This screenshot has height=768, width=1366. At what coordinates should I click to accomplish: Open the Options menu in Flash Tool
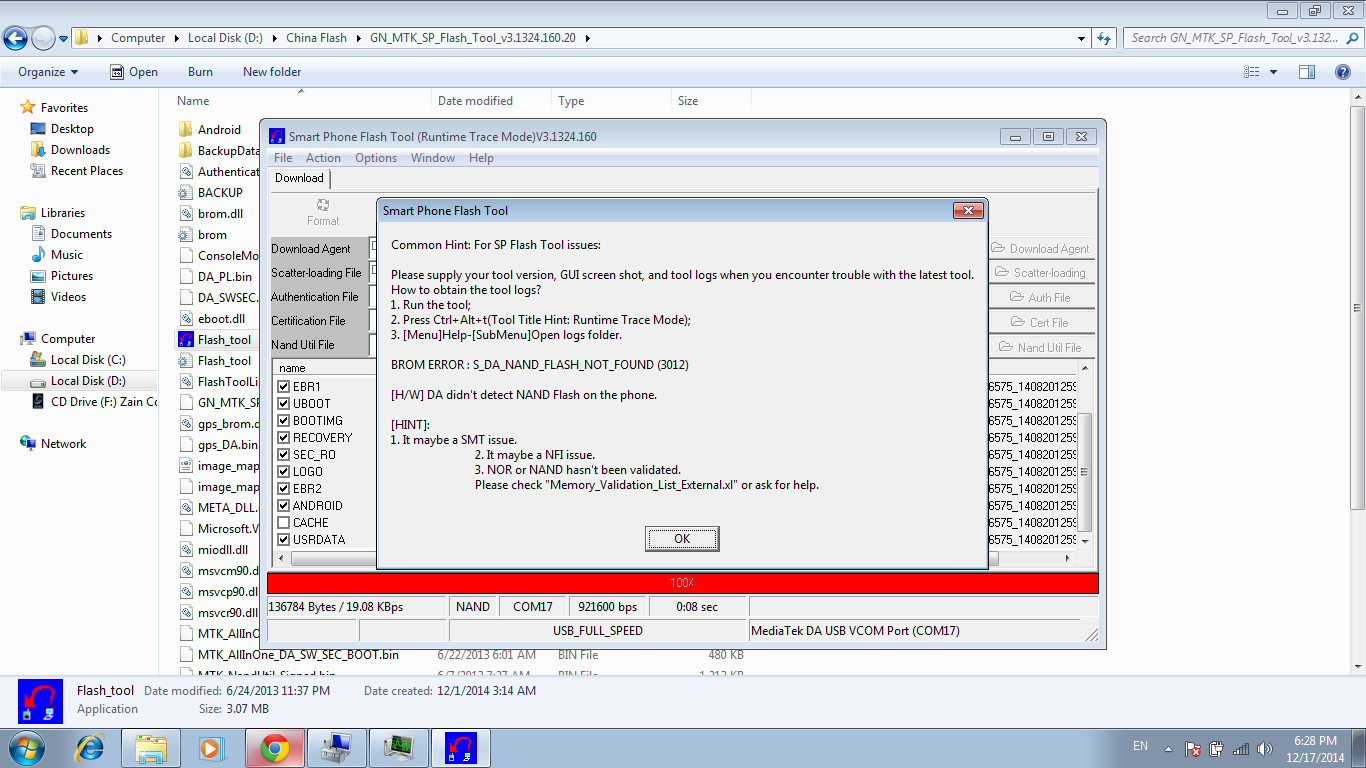(x=376, y=158)
